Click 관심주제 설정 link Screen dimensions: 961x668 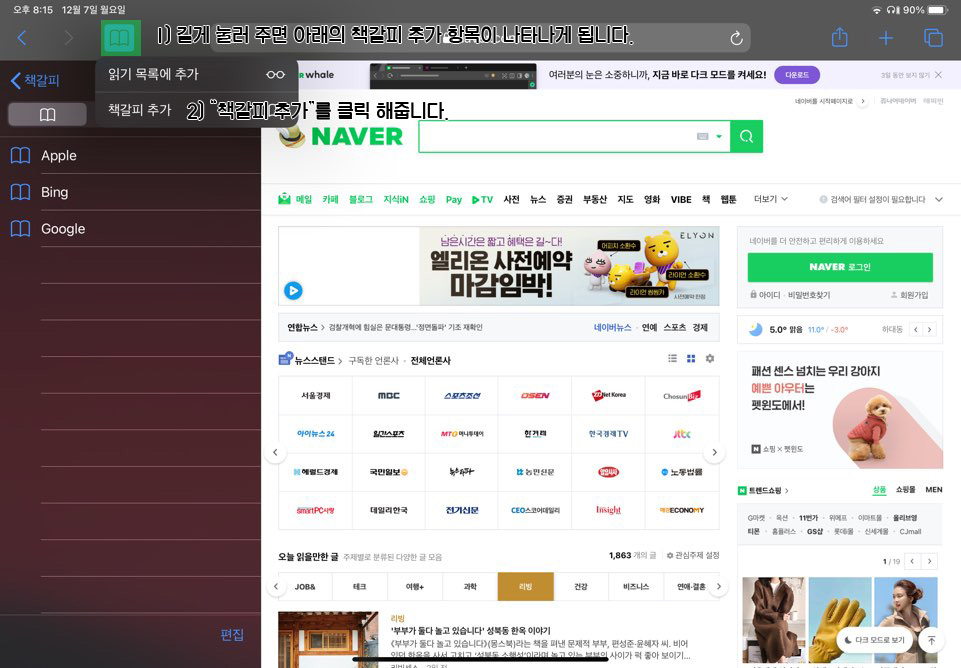point(693,555)
